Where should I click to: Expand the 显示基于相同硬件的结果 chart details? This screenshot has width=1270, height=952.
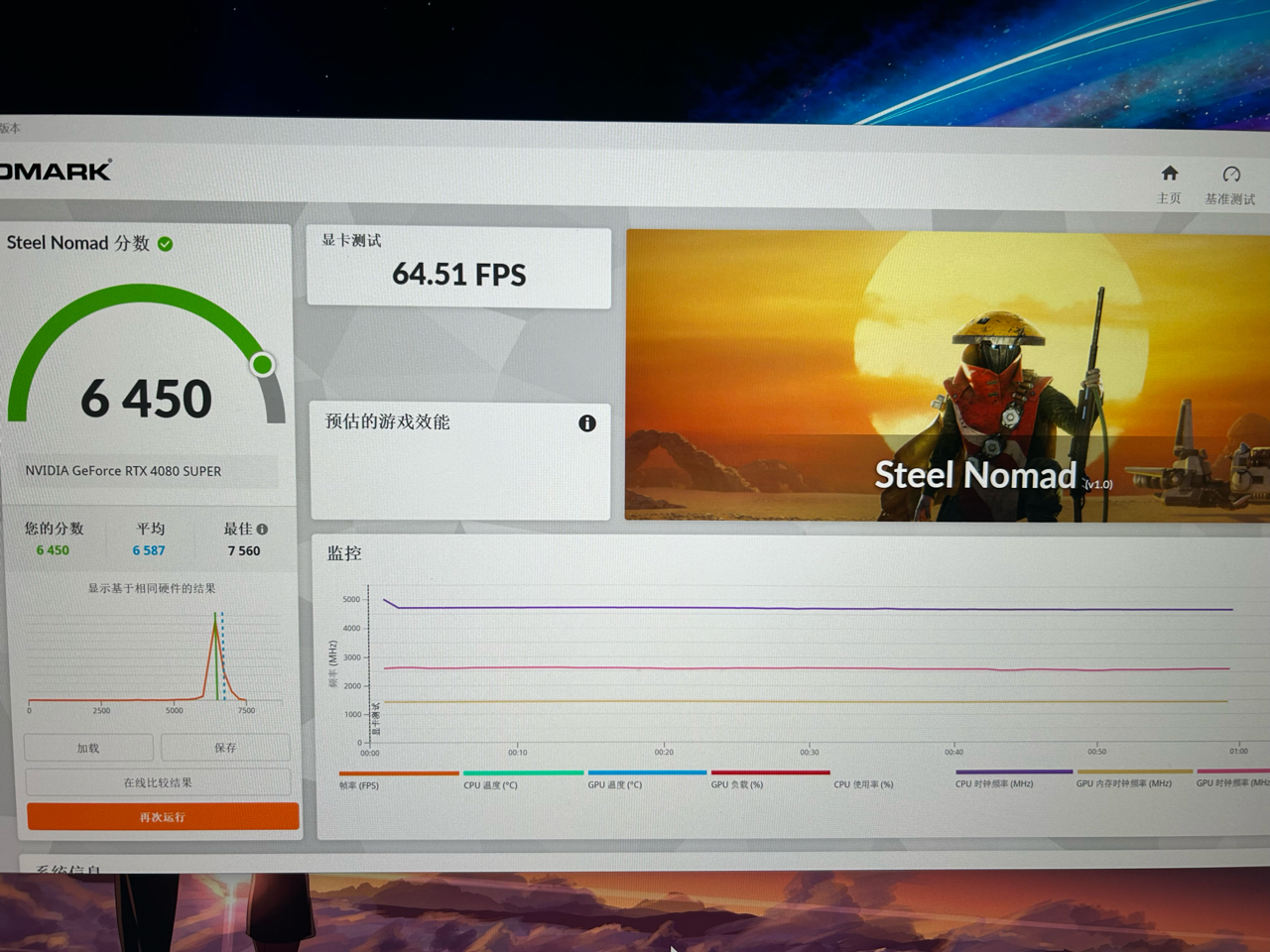pyautogui.click(x=154, y=587)
